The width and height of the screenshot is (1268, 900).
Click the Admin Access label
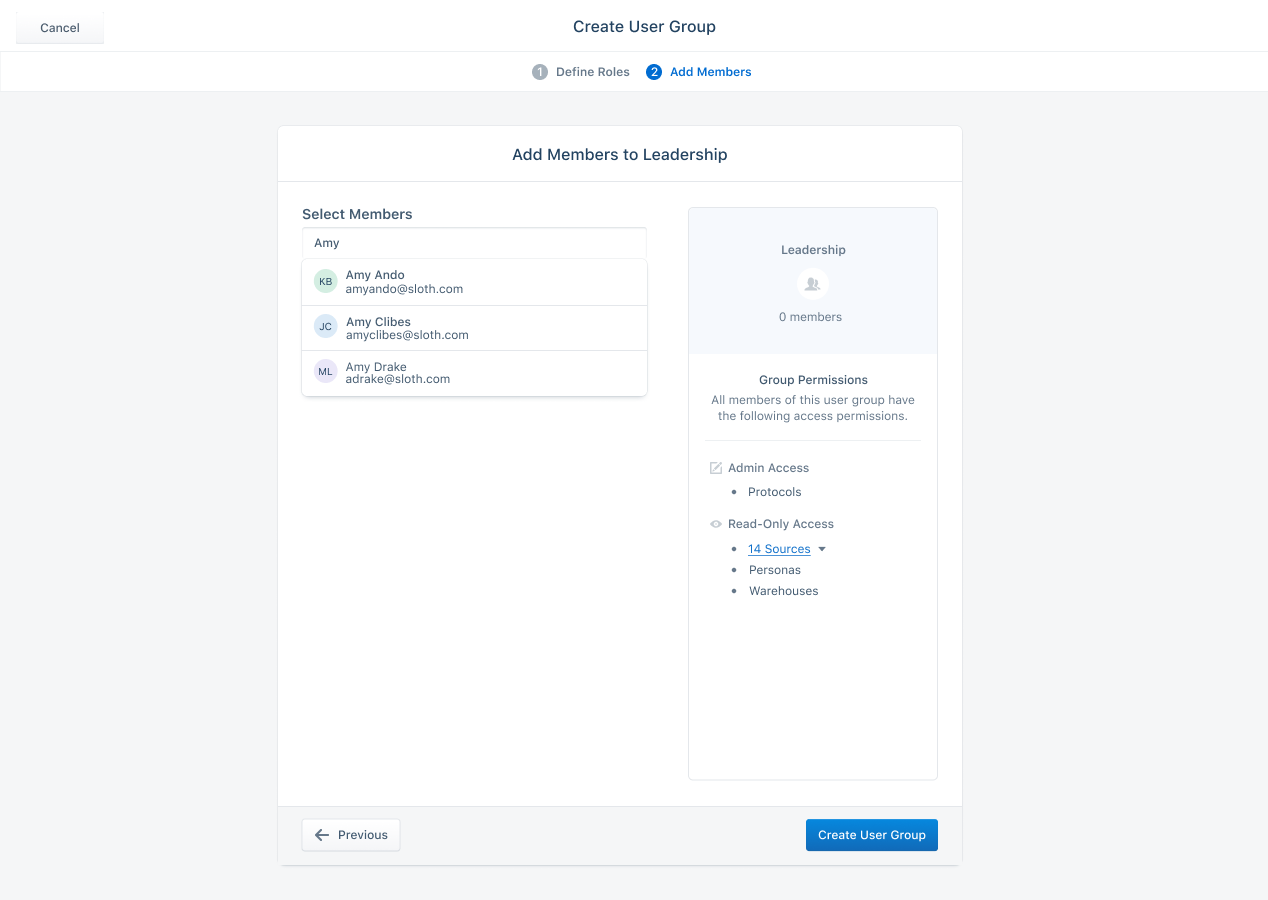point(769,468)
